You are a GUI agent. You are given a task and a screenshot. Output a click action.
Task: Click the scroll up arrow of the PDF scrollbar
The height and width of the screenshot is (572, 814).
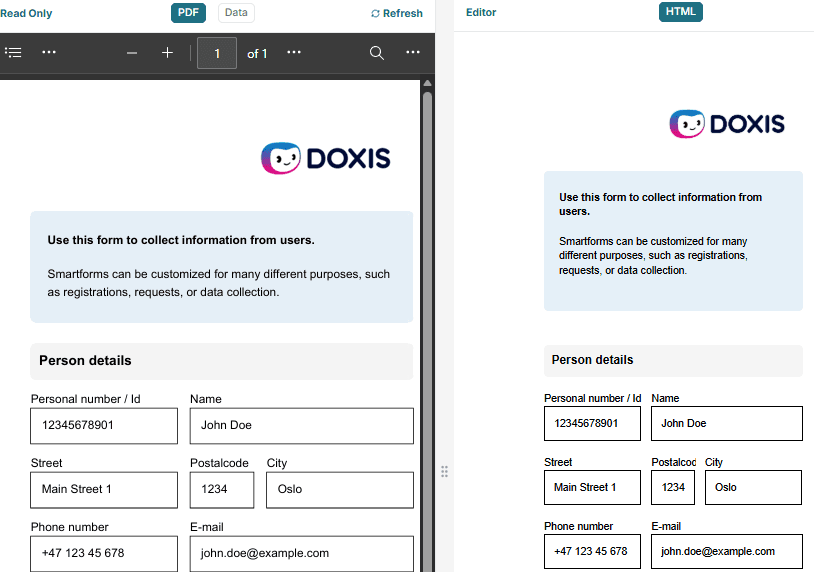[427, 83]
